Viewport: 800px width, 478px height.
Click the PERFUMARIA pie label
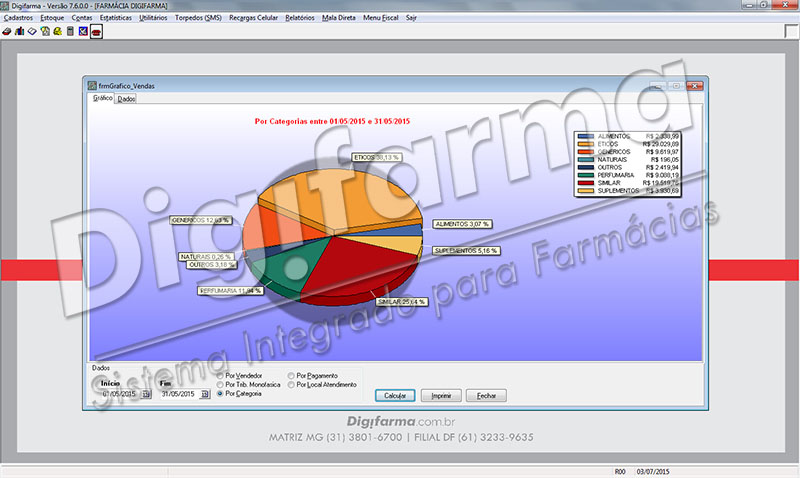(x=231, y=291)
